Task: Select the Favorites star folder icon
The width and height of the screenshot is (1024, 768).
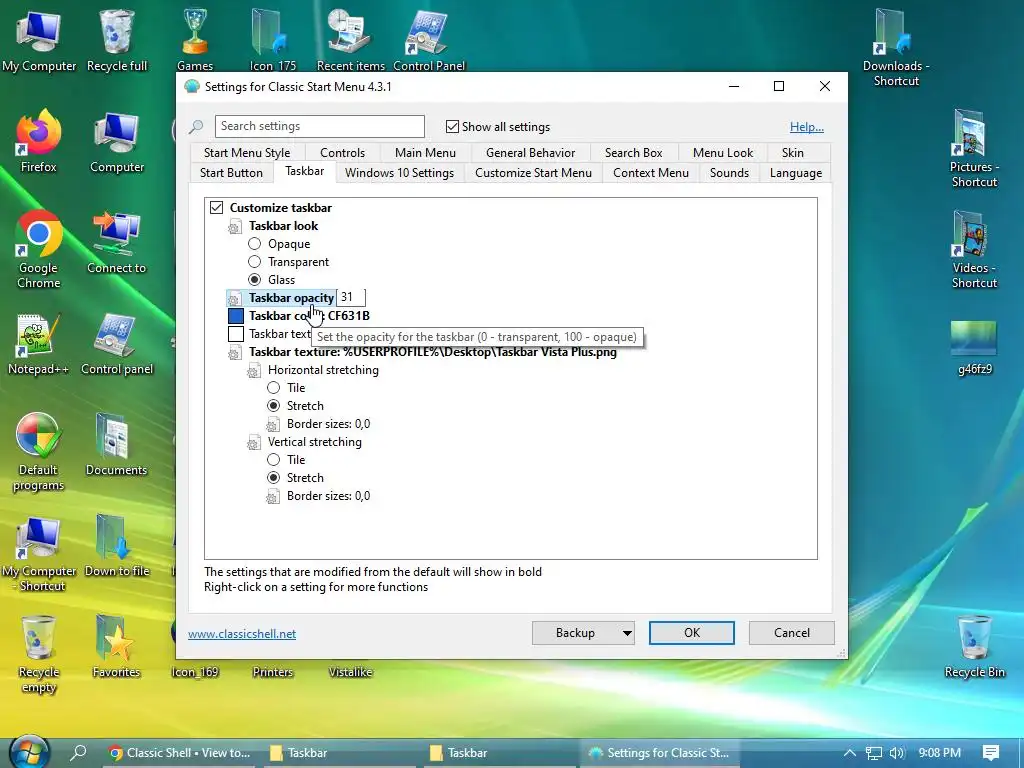Action: click(117, 647)
